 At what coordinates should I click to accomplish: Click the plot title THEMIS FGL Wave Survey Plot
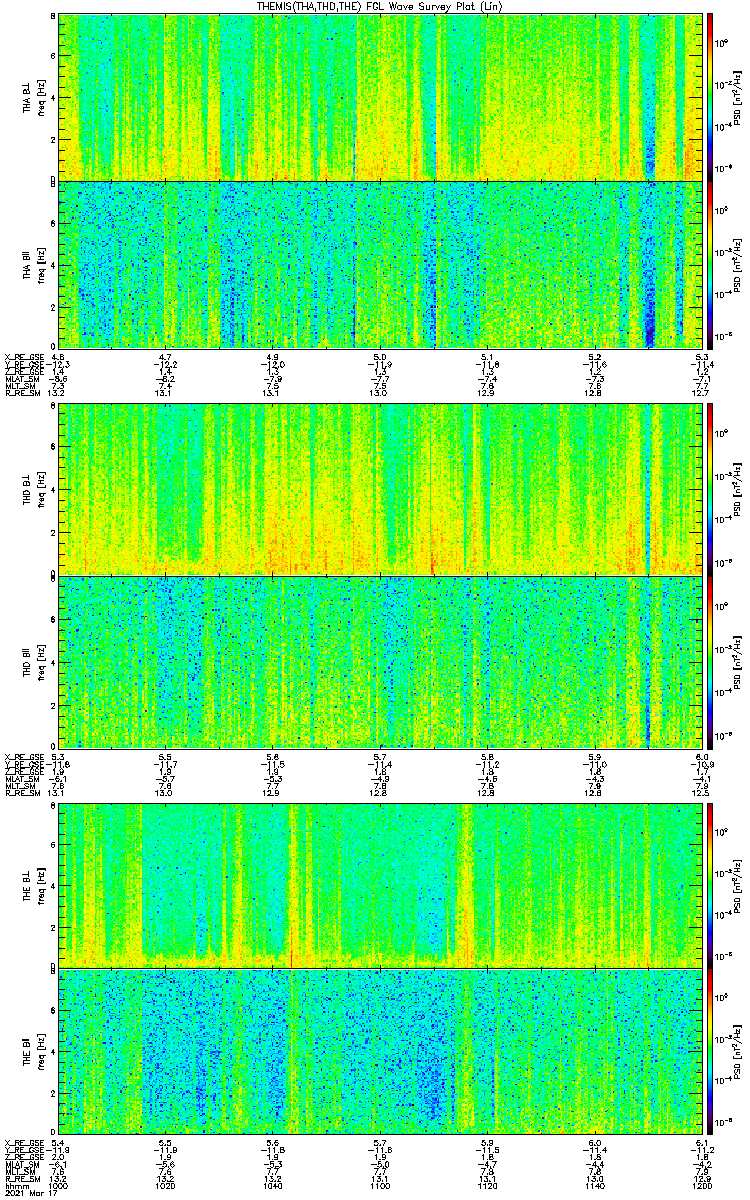[381, 6]
